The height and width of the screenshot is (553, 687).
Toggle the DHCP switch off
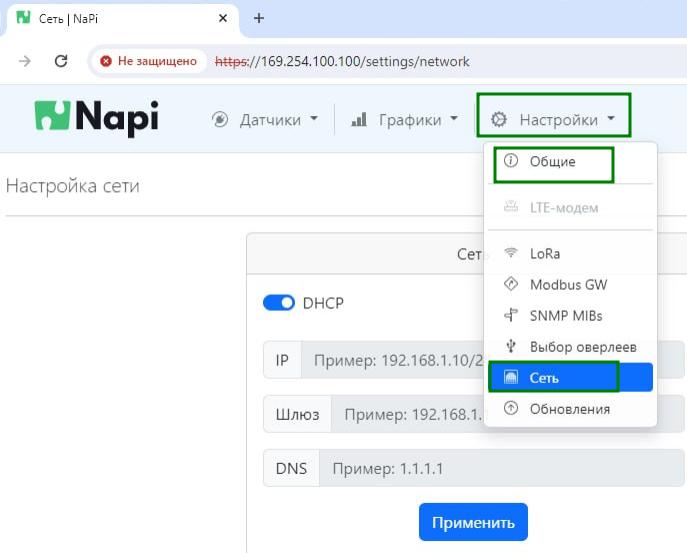[279, 303]
